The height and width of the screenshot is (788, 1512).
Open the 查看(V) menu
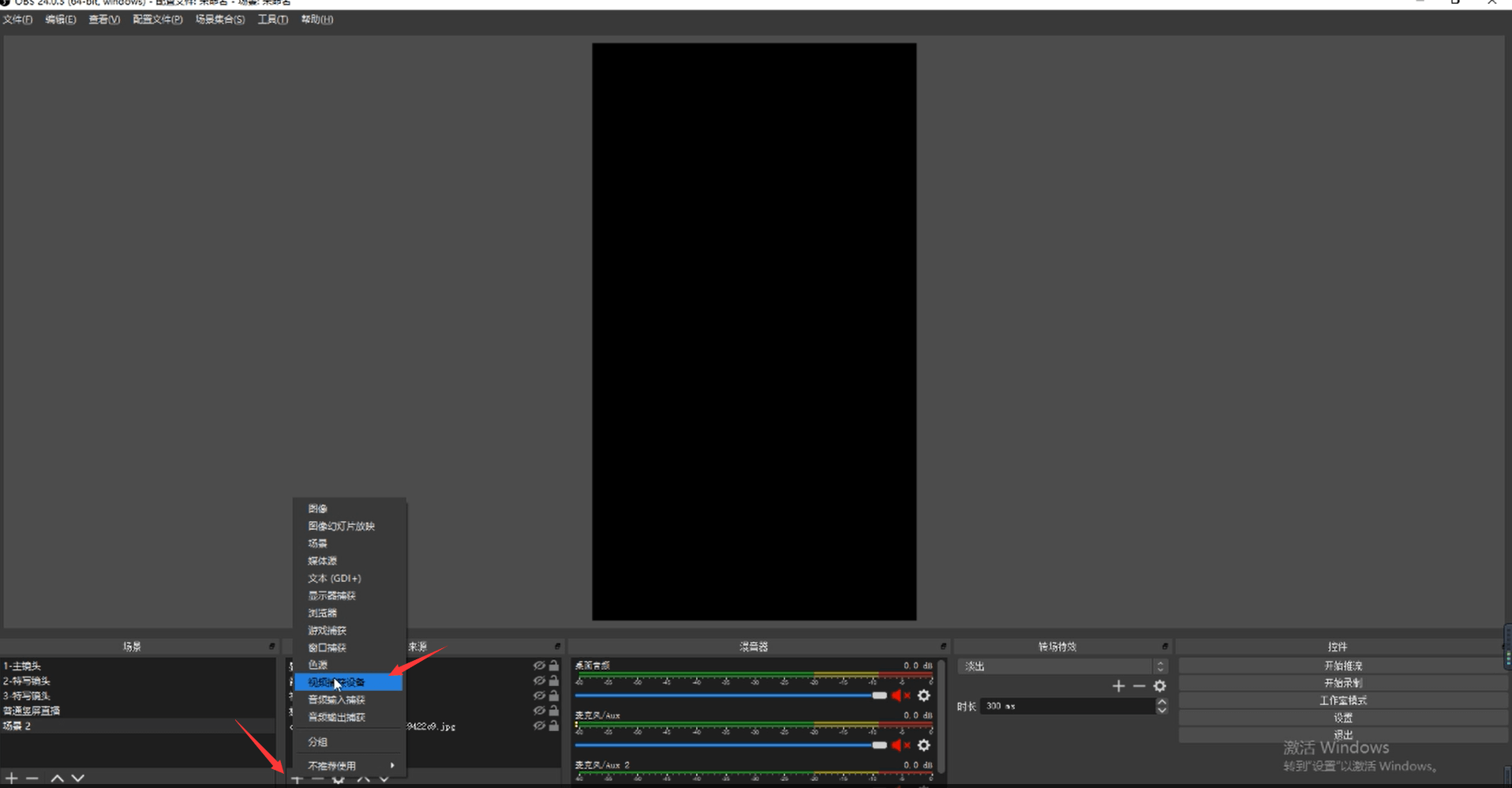[x=104, y=20]
